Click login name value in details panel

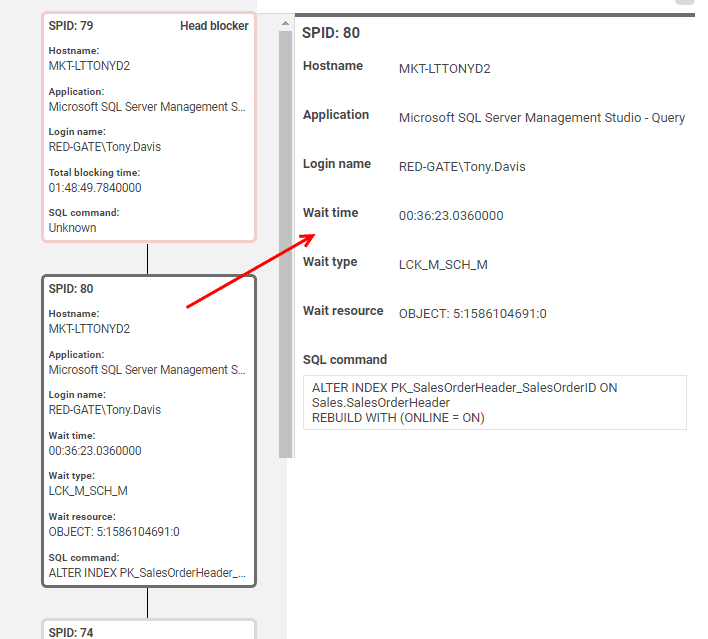coord(462,167)
